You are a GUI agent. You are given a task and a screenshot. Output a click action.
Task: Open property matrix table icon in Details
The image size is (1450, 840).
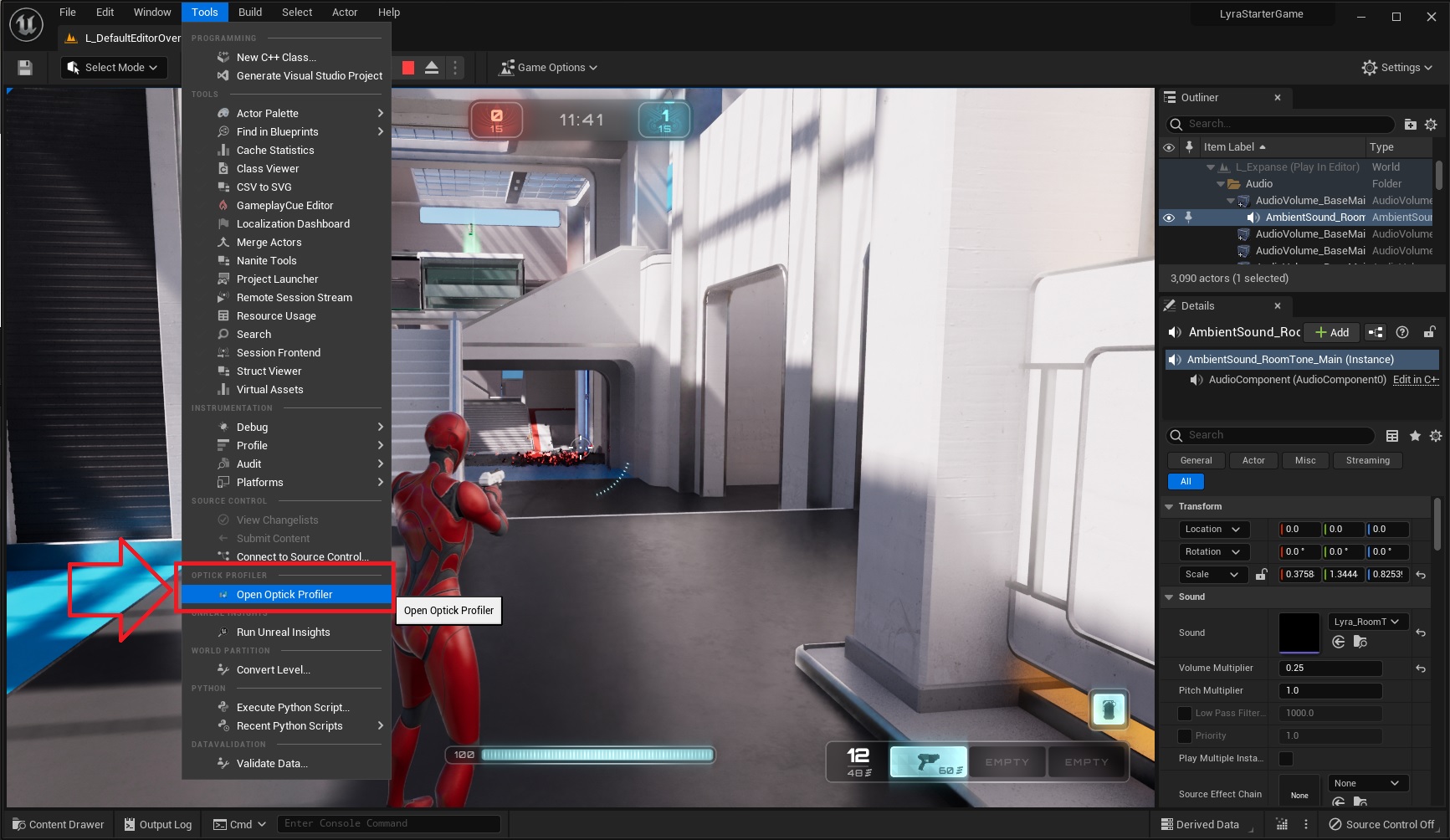(x=1392, y=436)
